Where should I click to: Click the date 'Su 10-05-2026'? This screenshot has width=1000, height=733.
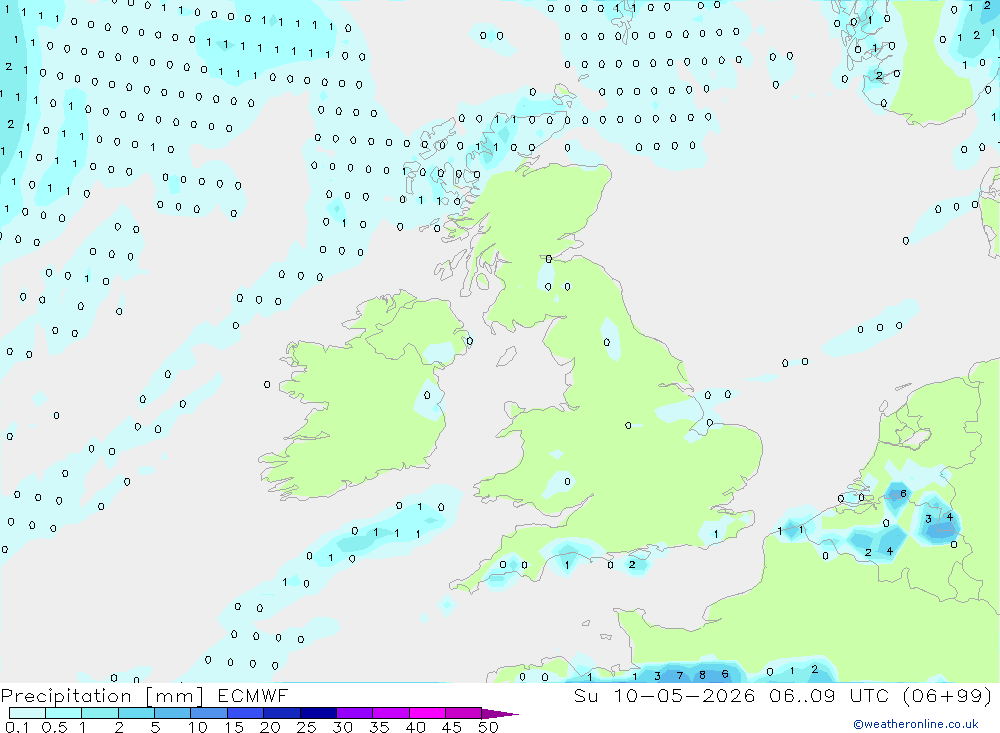(664, 695)
